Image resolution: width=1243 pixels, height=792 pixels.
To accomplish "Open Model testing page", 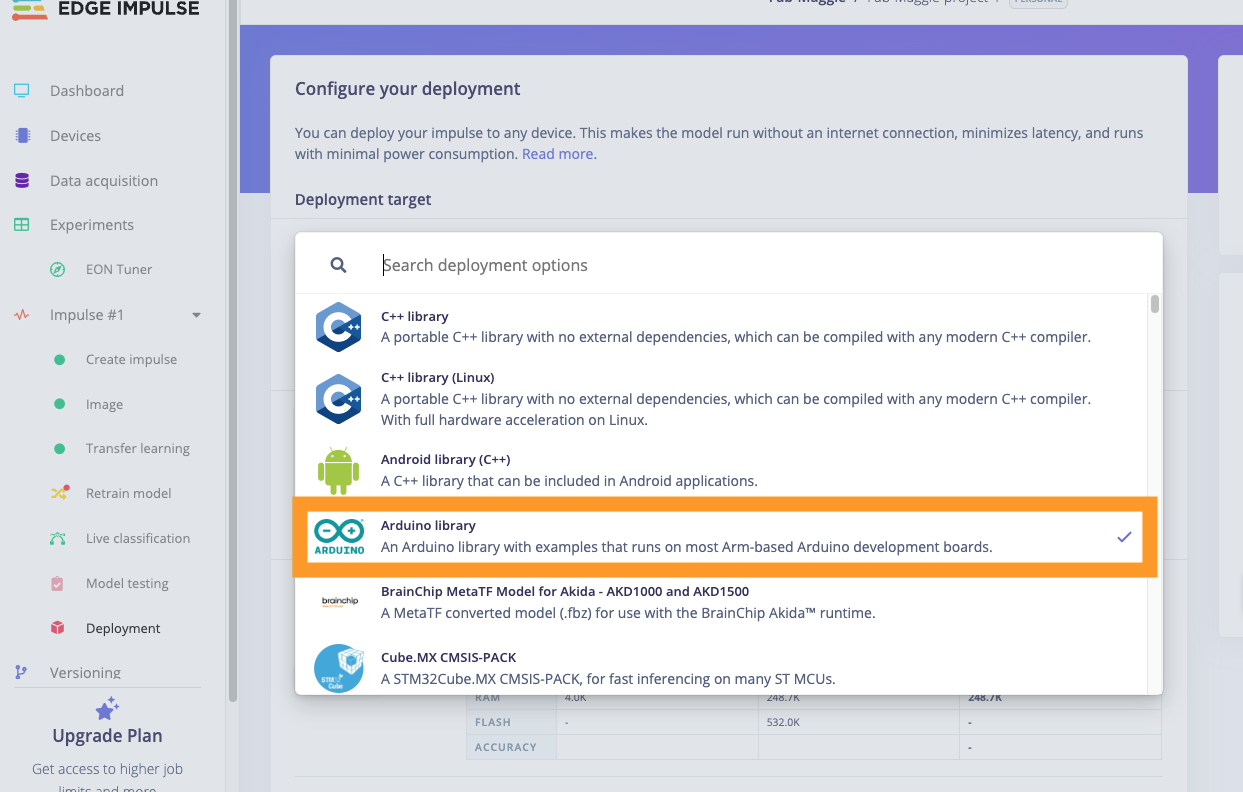I will click(x=127, y=583).
